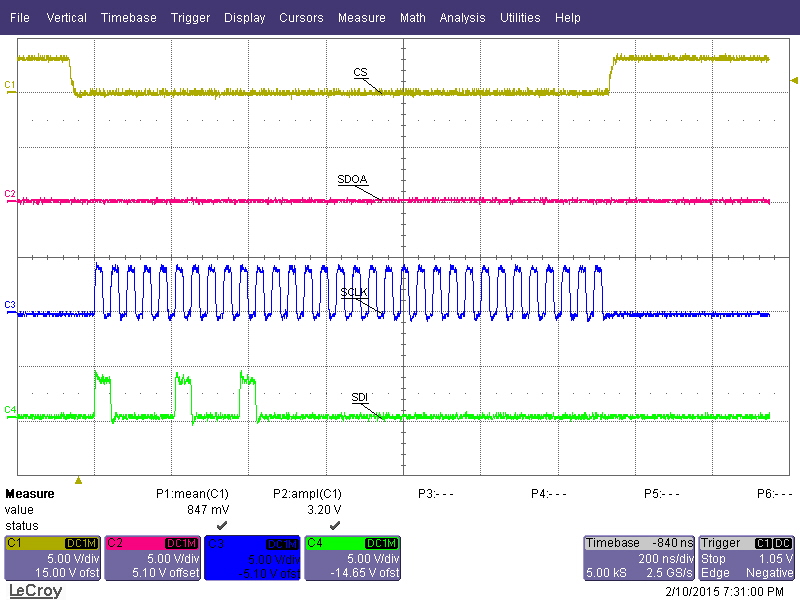Screen dimensions: 800x600
Task: Open the Trigger menu
Action: point(190,17)
